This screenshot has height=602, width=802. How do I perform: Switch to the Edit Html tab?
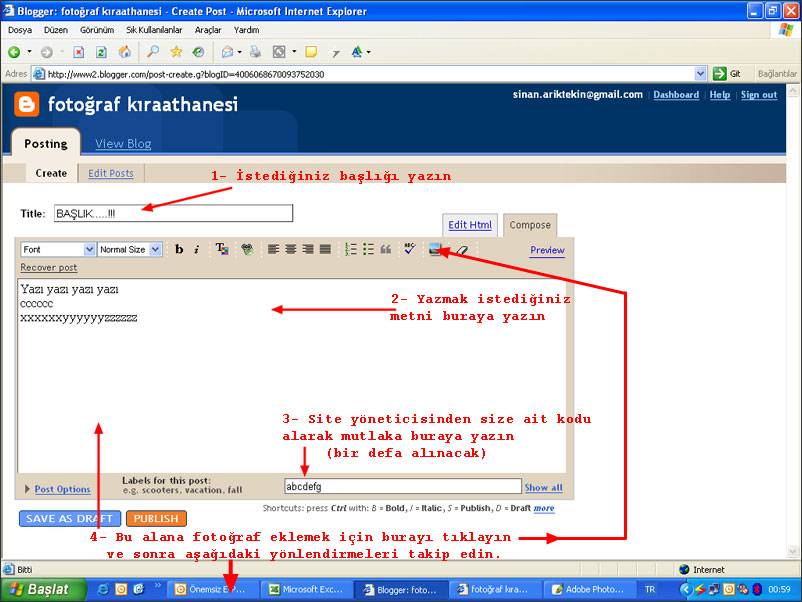(x=470, y=225)
